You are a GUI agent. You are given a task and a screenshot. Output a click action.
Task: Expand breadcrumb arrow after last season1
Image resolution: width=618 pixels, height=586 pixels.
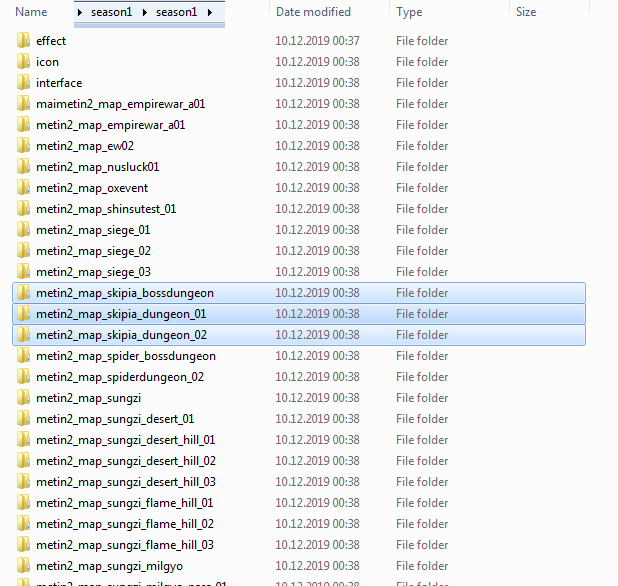click(210, 13)
